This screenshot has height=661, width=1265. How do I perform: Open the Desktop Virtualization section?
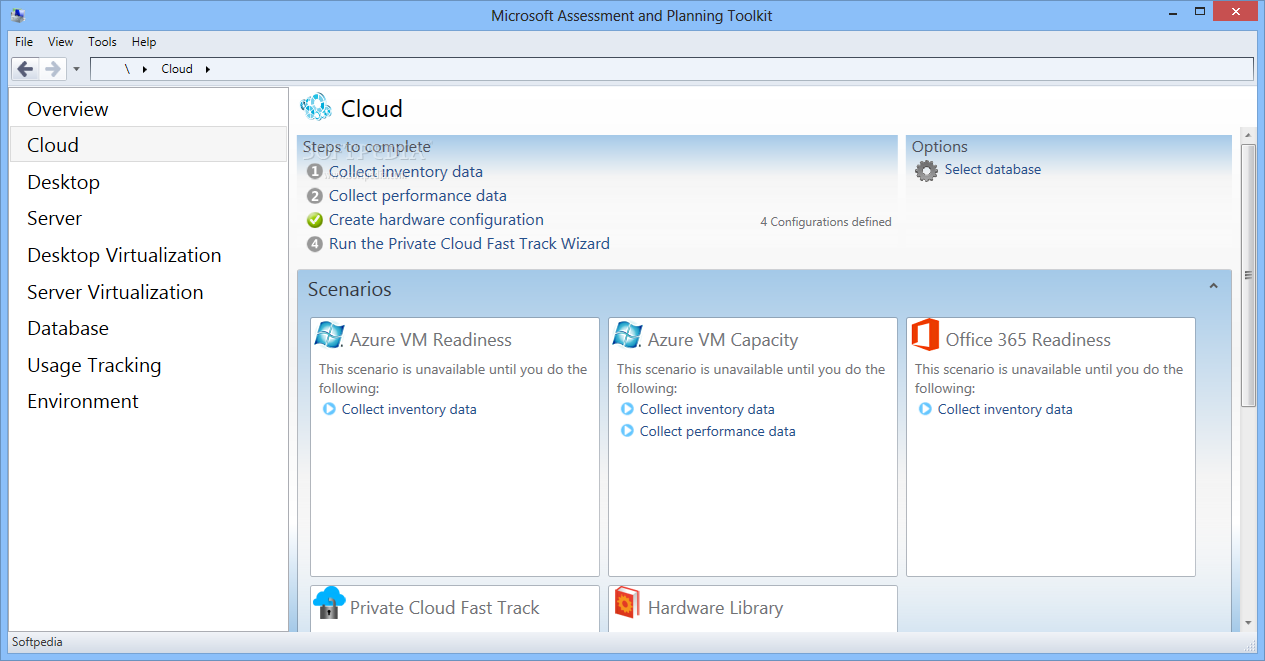[x=148, y=255]
